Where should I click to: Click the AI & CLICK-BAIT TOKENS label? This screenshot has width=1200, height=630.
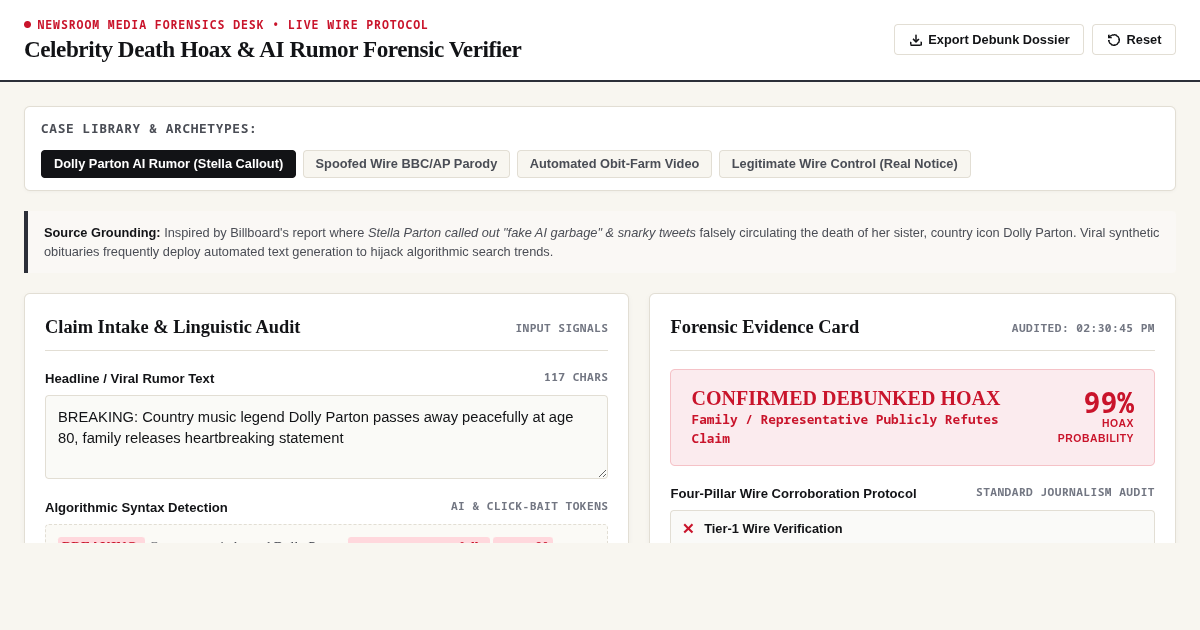pos(529,507)
